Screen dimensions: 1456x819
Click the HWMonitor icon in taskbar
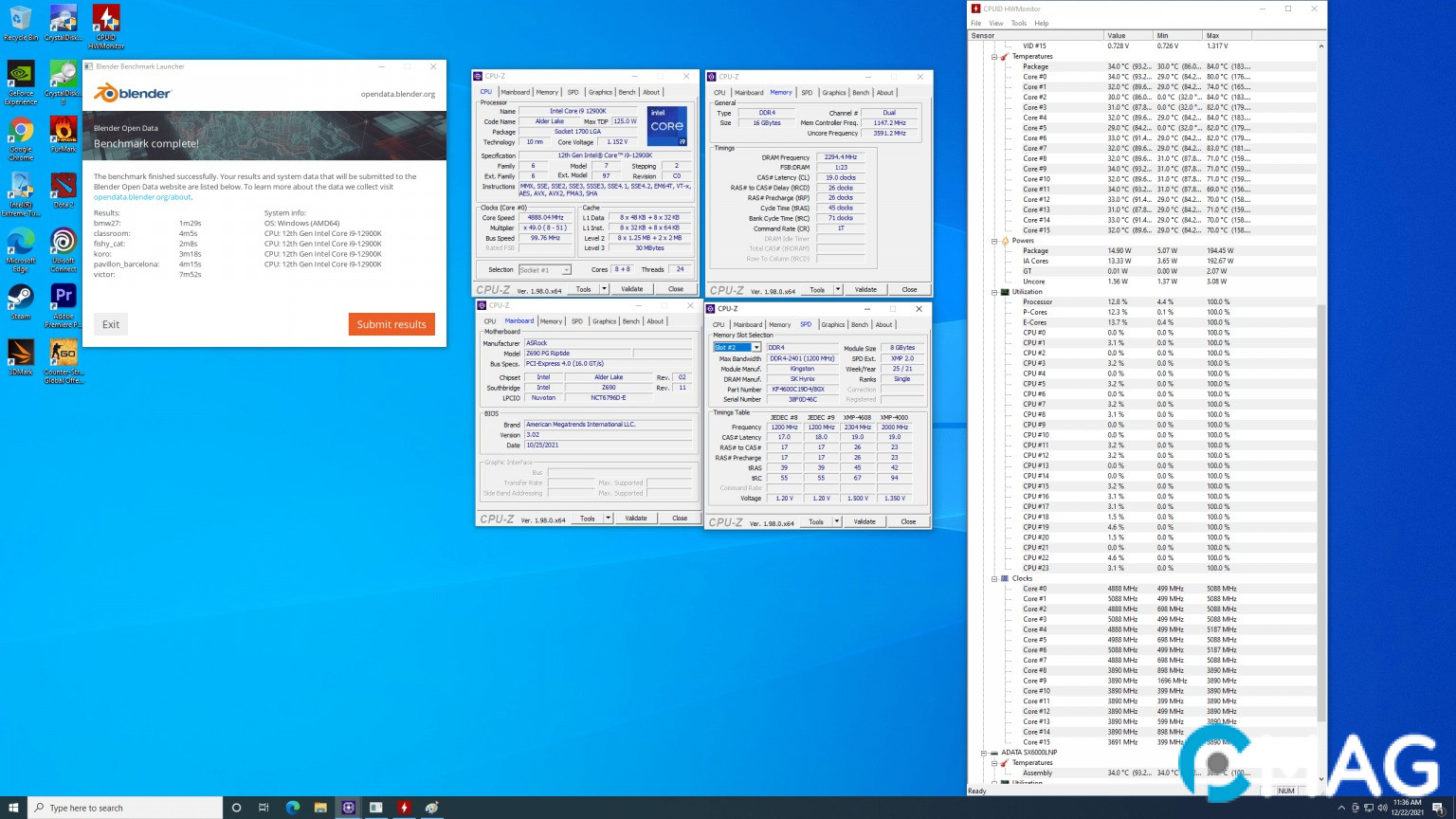pos(404,808)
